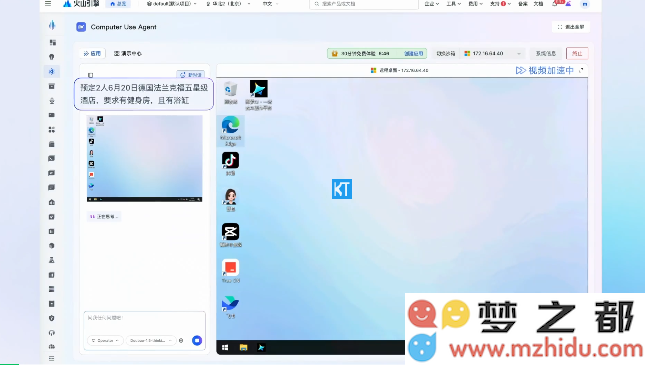Open the notification bell in the top bar
Screen dimensions: 645x365
(x=555, y=4)
